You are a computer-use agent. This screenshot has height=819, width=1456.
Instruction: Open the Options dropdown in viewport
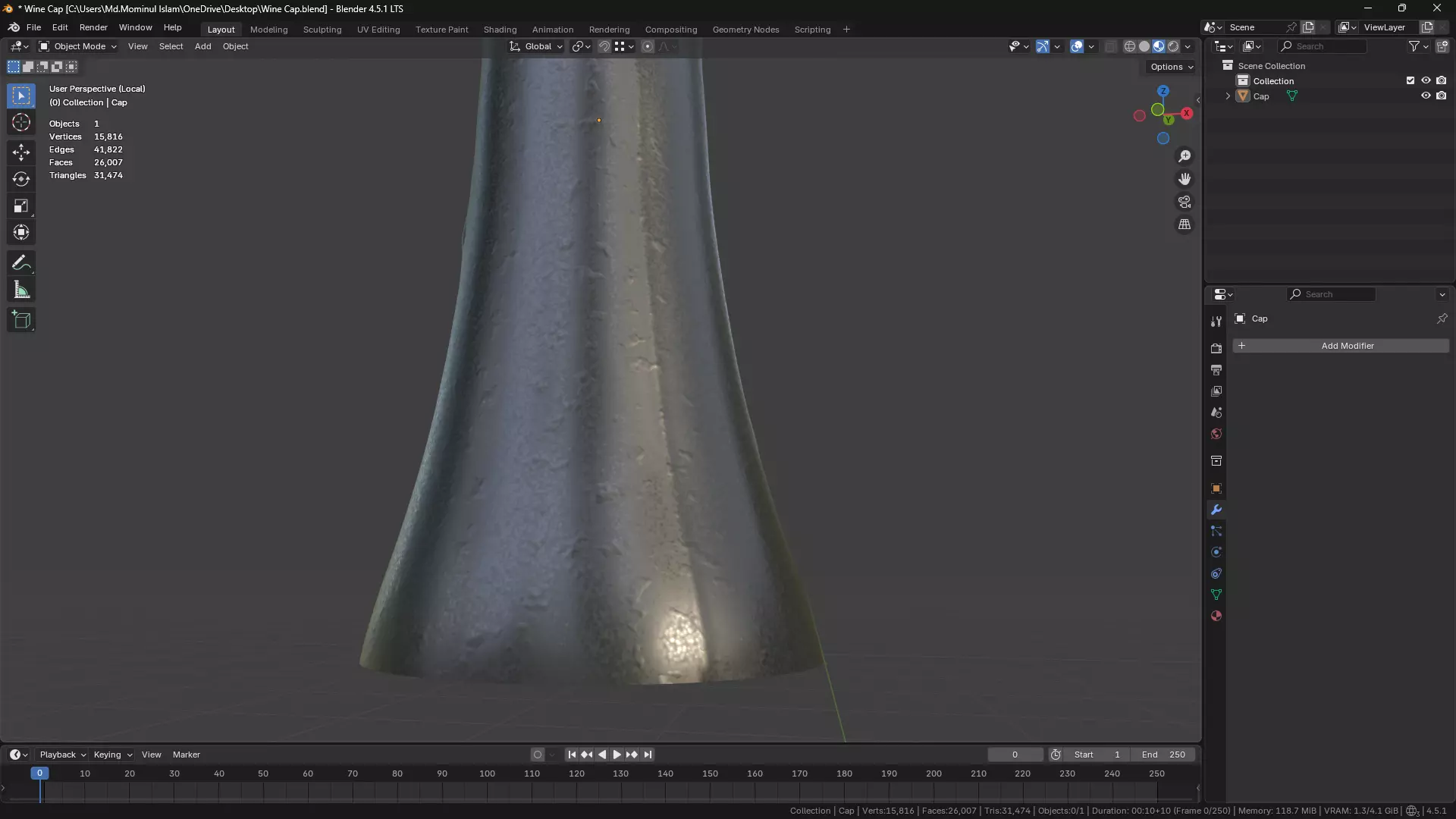pyautogui.click(x=1172, y=67)
